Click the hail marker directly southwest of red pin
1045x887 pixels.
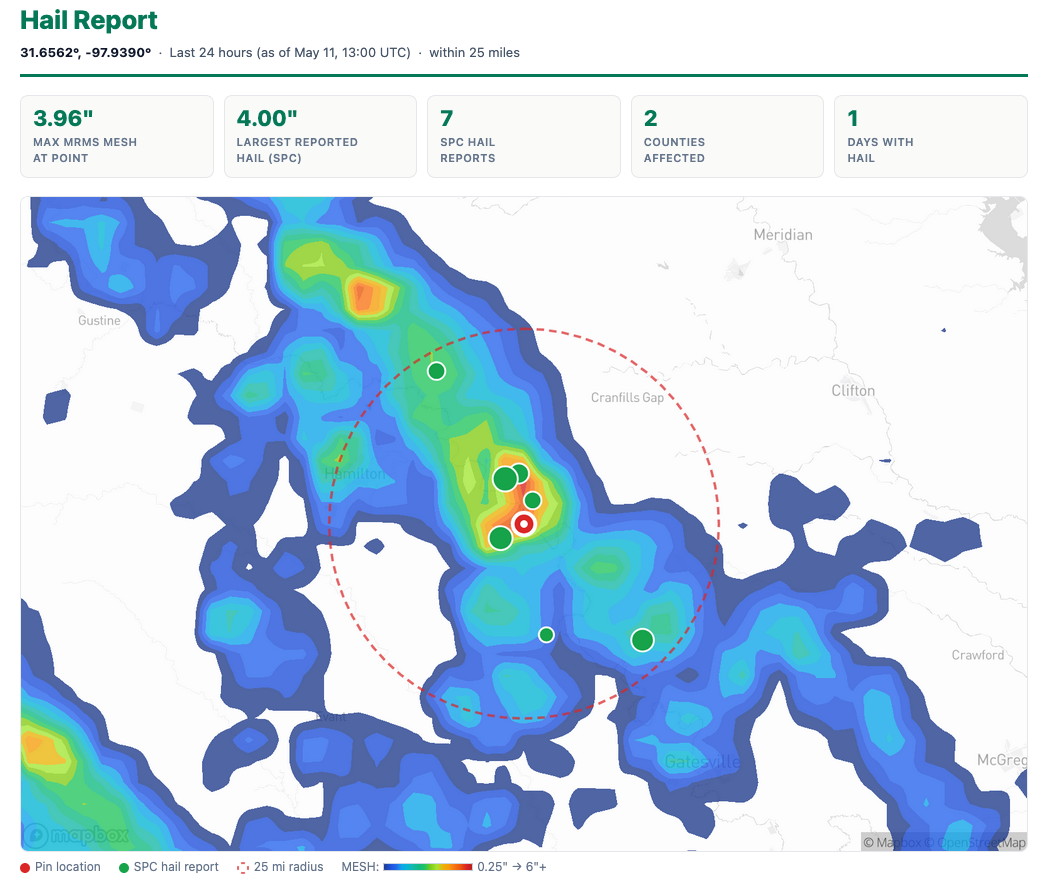[501, 537]
